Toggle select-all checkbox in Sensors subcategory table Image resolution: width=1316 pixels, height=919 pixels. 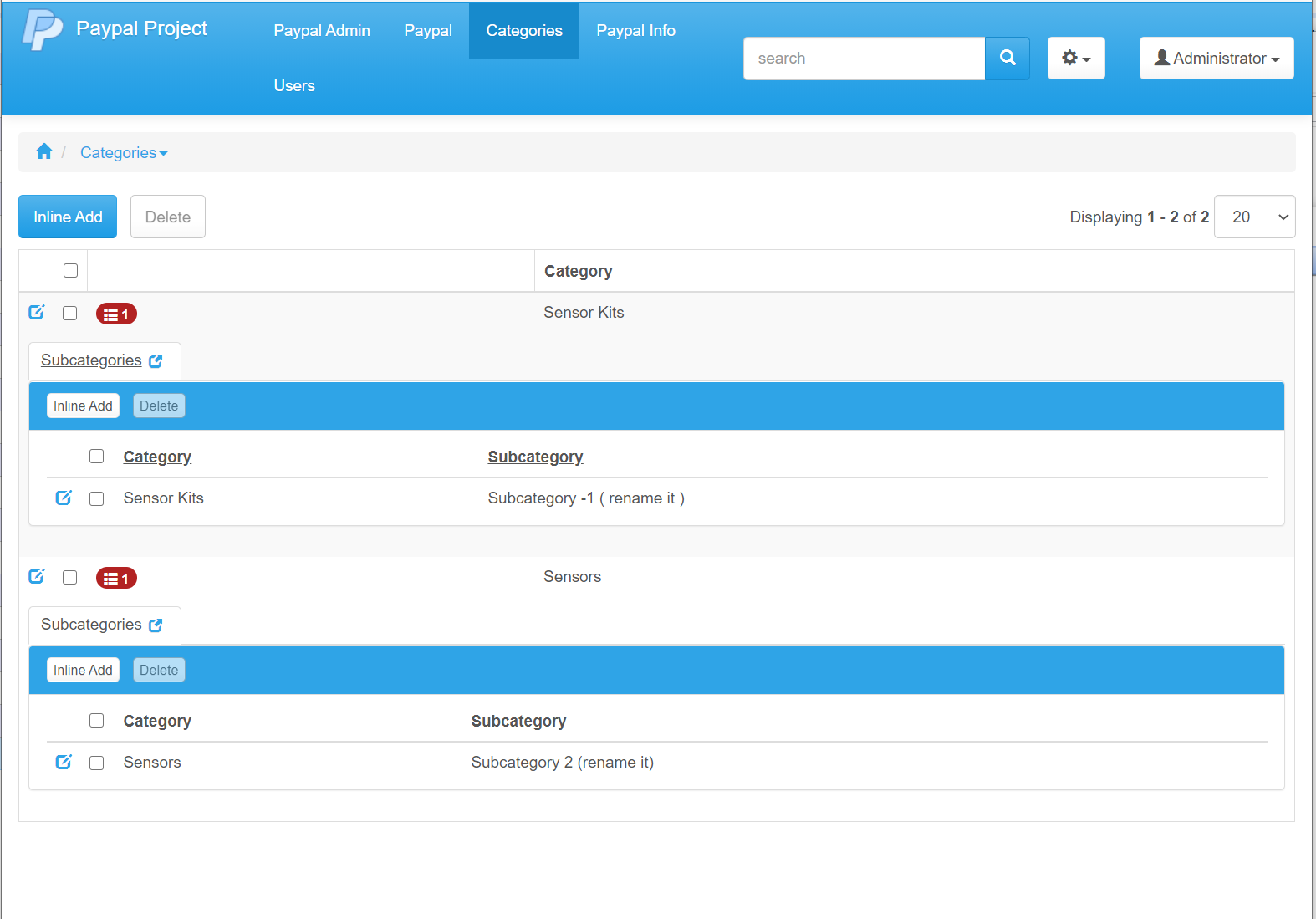tap(97, 720)
